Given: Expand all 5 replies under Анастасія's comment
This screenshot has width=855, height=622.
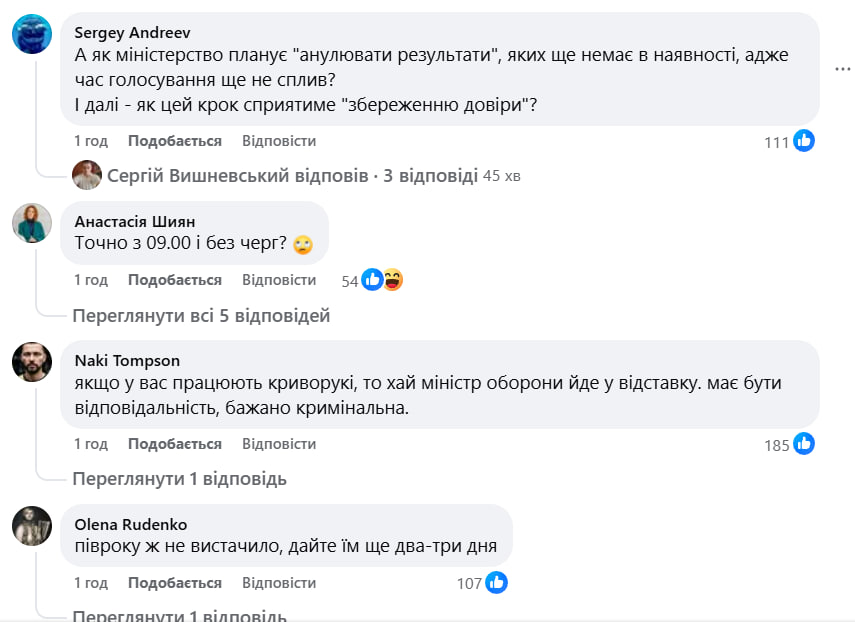Looking at the screenshot, I should (201, 316).
